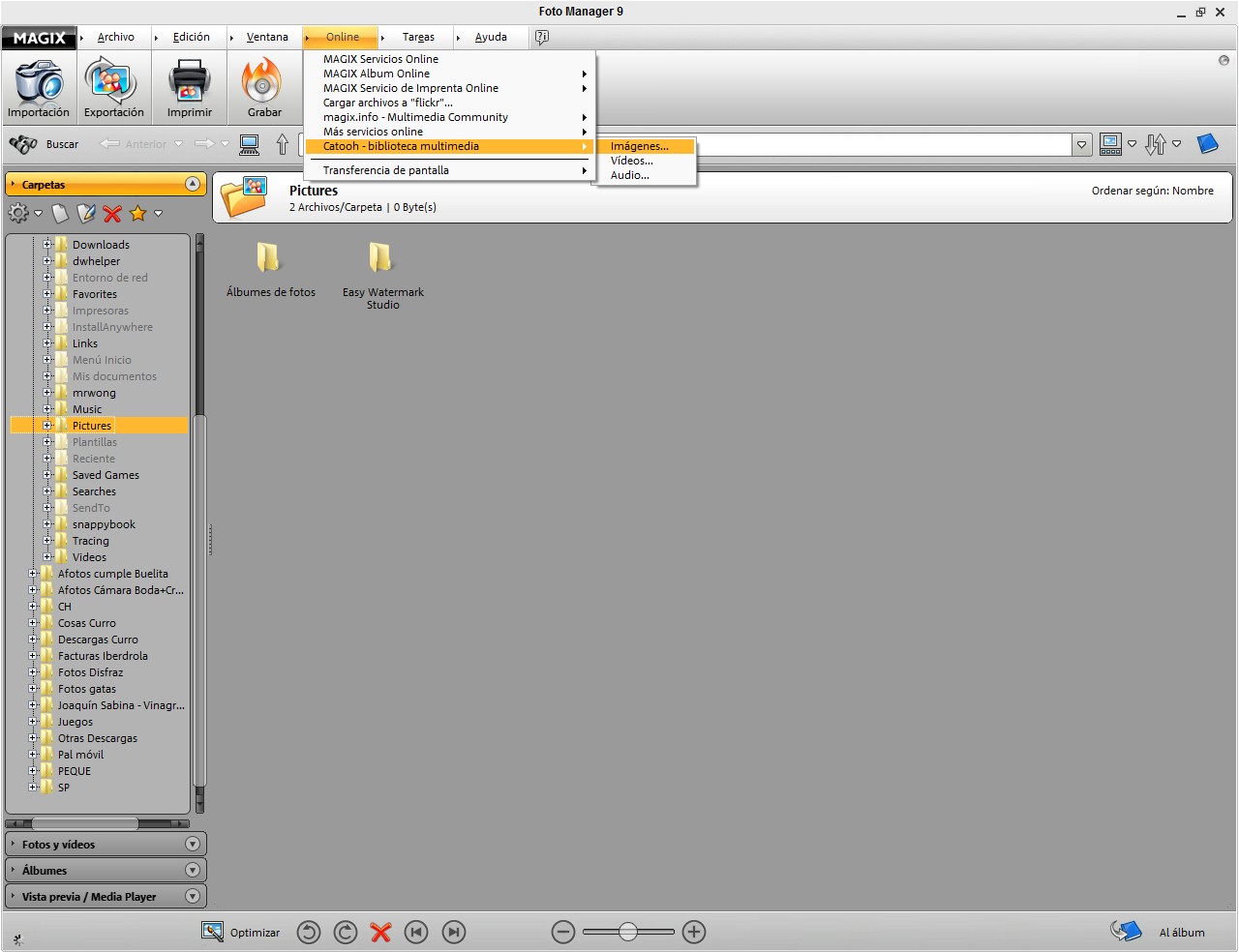Expand the Fotos y vídeos panel
Screen dimensions: 1239x952
[x=193, y=844]
